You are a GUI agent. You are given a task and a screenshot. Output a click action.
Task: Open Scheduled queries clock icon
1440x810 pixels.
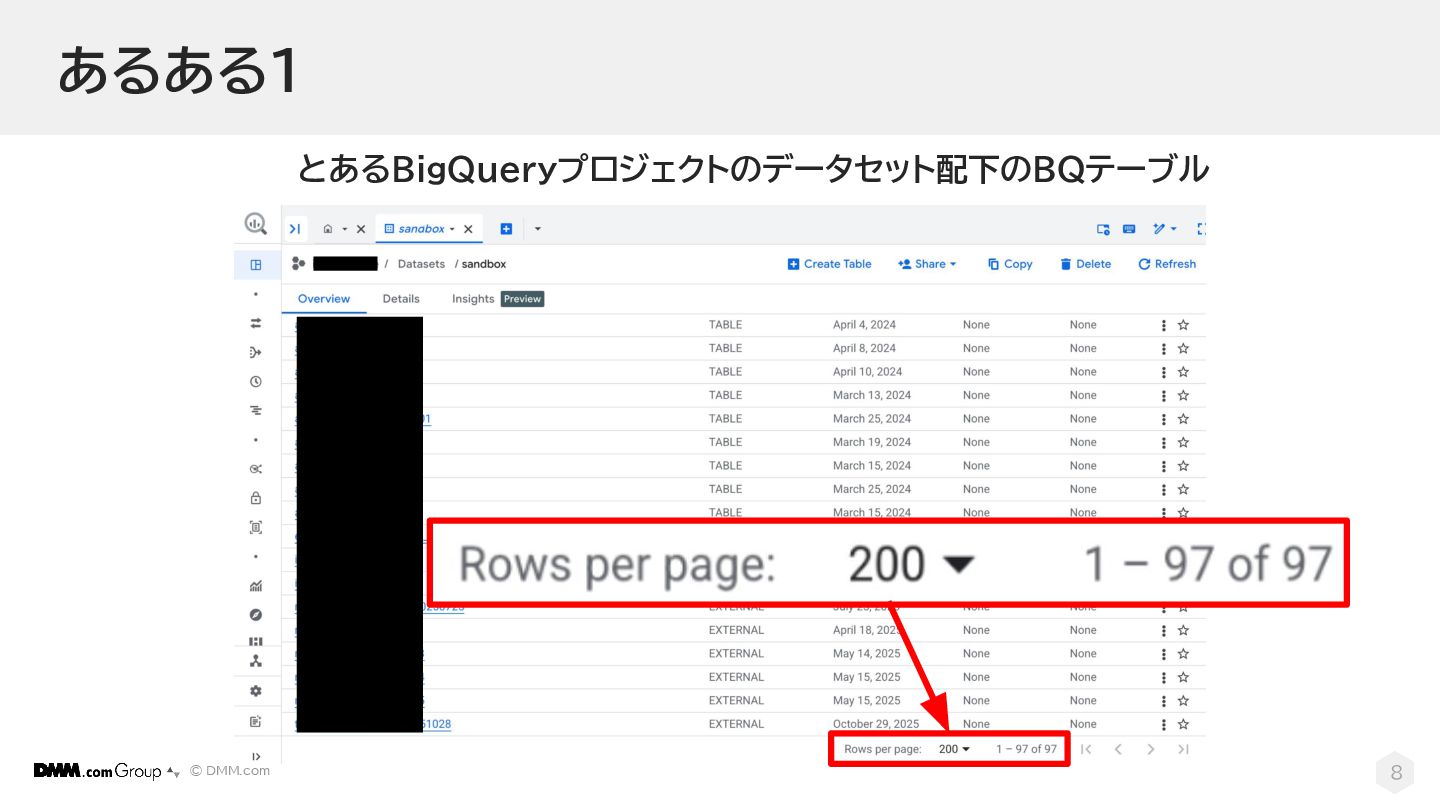256,381
